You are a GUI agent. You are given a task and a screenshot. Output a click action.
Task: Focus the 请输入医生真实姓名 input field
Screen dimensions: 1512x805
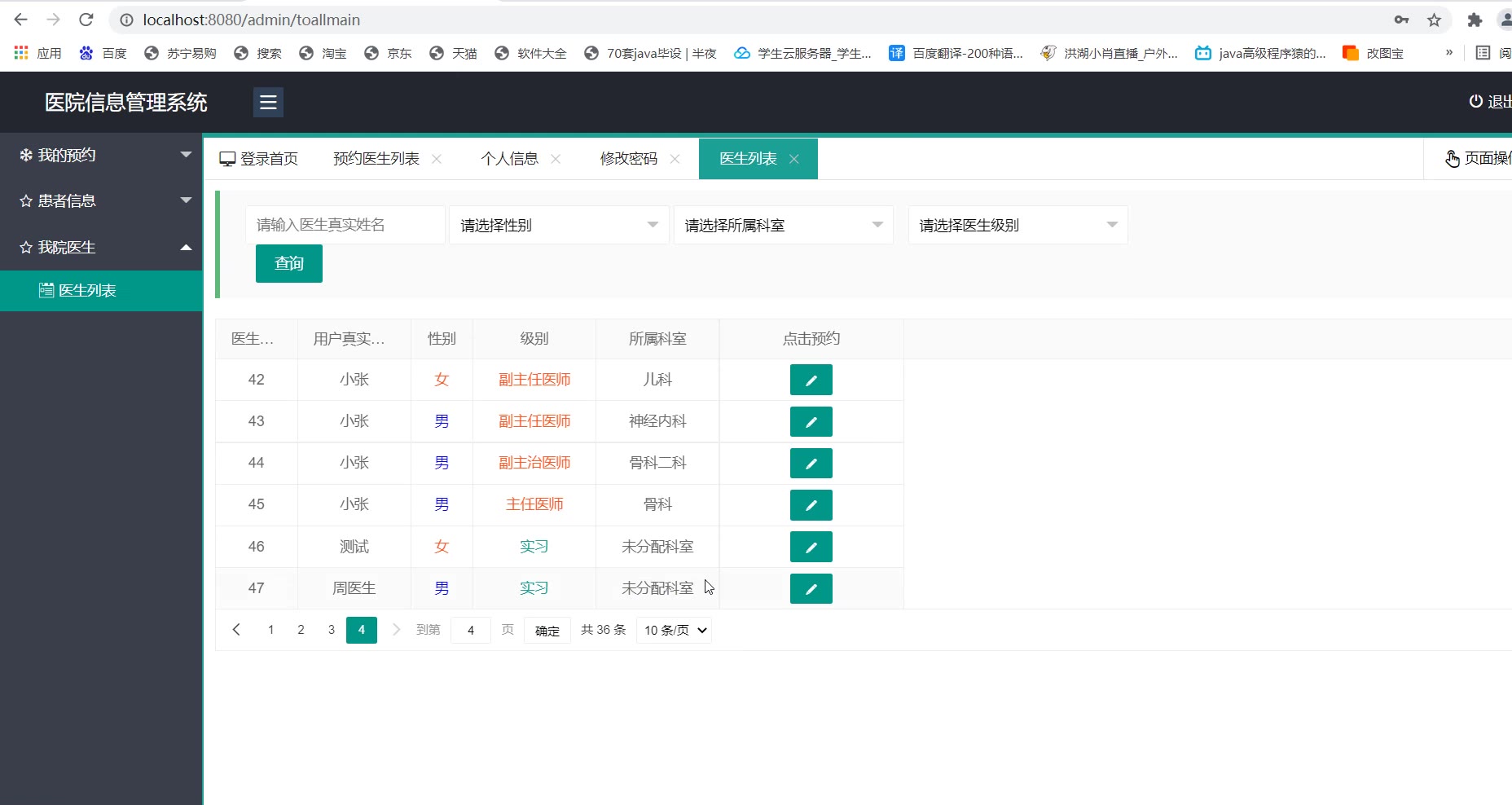point(345,225)
